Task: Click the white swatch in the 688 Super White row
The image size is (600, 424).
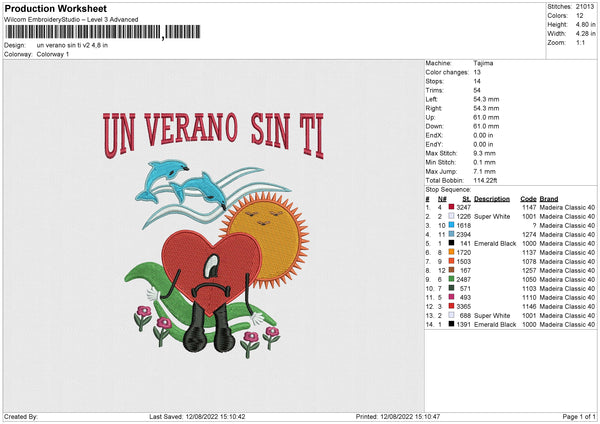Action: [451, 315]
